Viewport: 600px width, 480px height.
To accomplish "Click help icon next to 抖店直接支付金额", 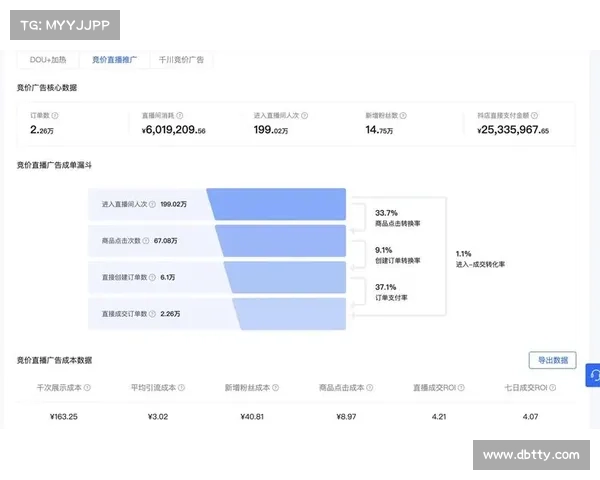I will coord(534,115).
